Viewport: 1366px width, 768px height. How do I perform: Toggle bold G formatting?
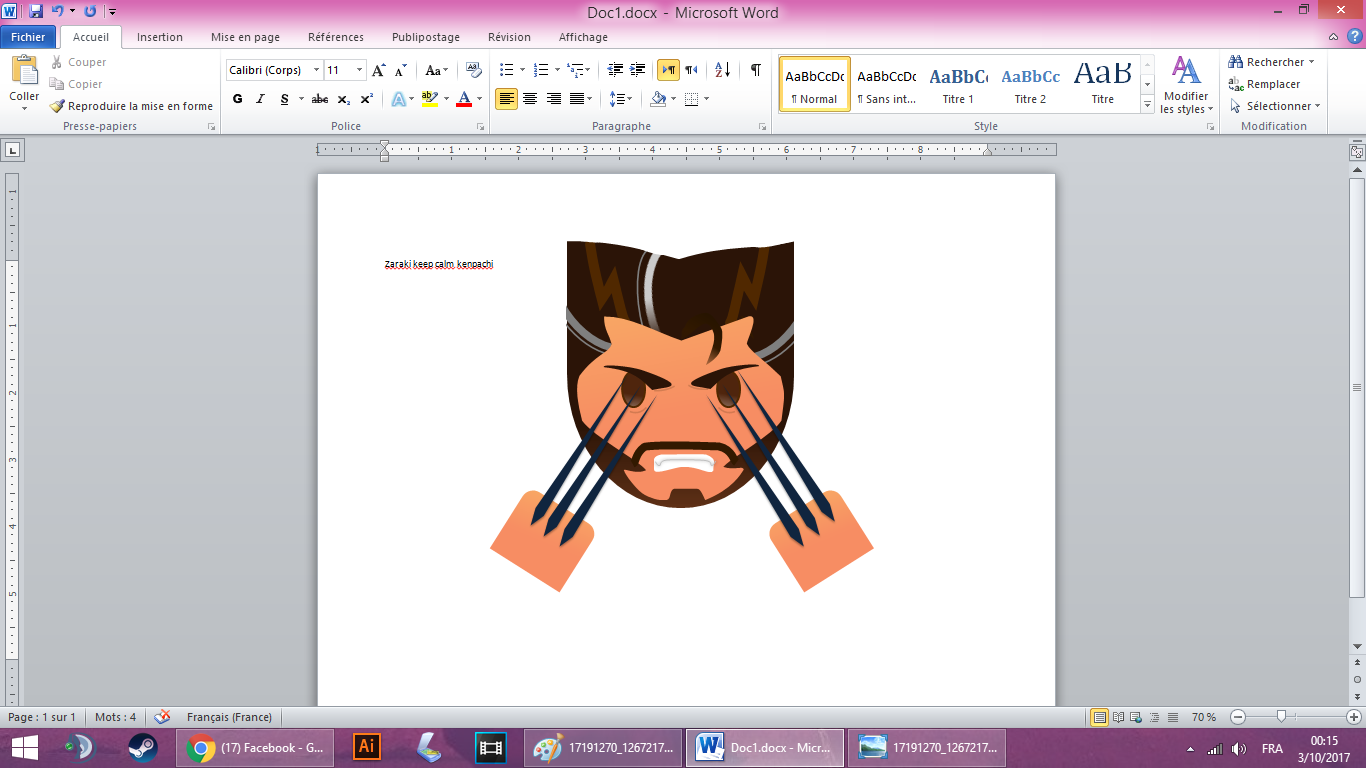(238, 99)
